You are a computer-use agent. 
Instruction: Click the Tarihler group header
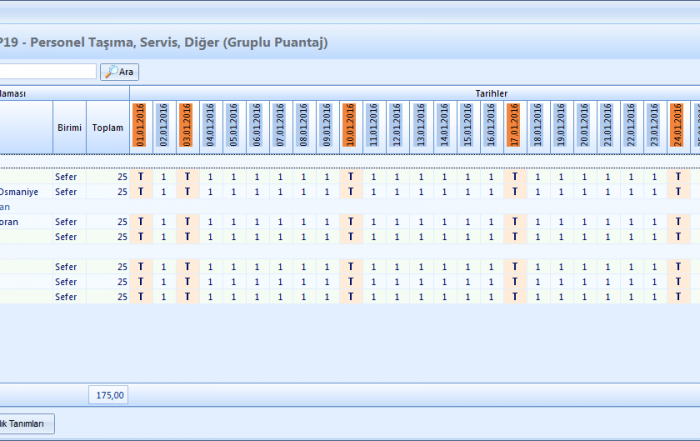pyautogui.click(x=490, y=93)
